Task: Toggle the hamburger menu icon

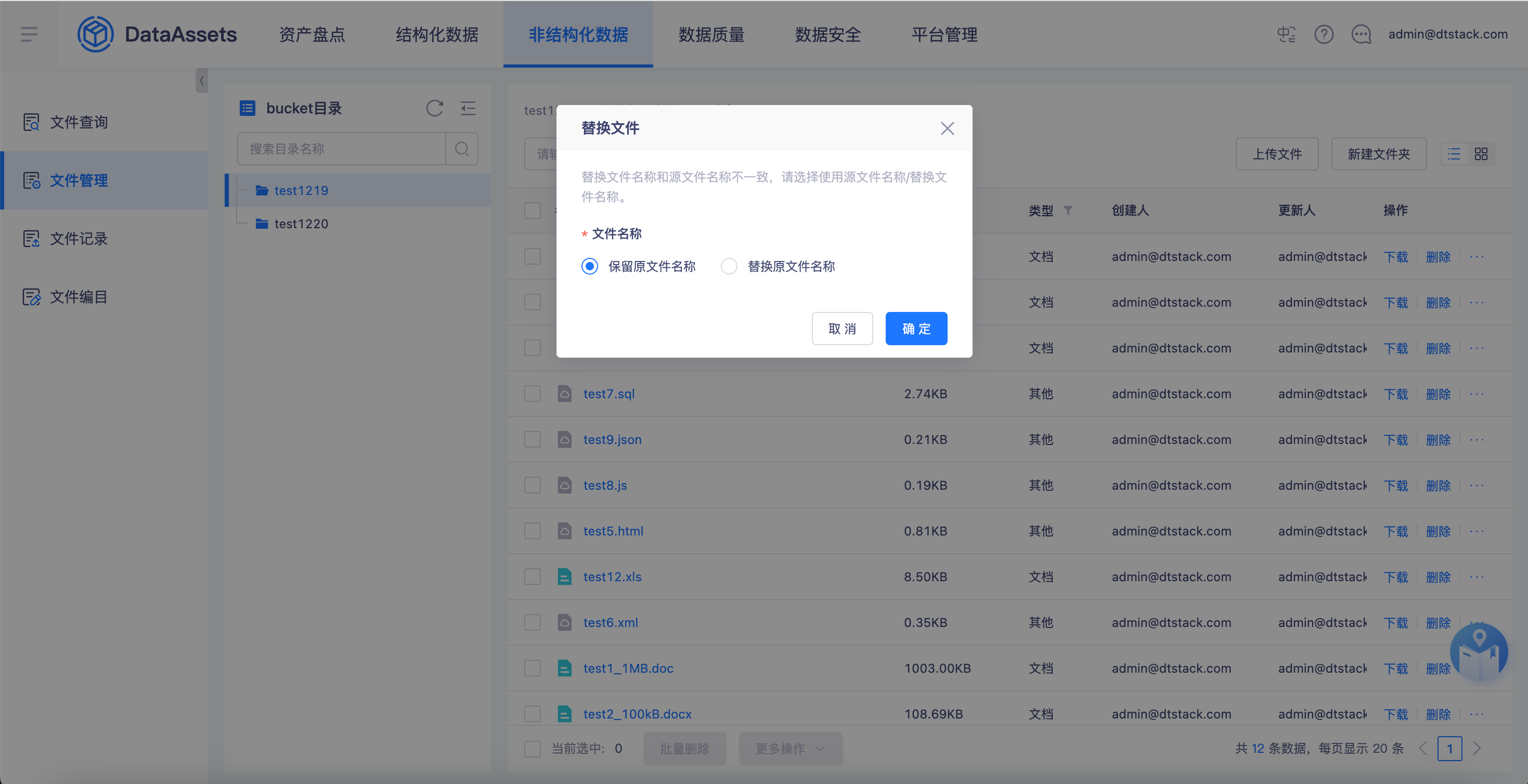Action: click(x=29, y=34)
